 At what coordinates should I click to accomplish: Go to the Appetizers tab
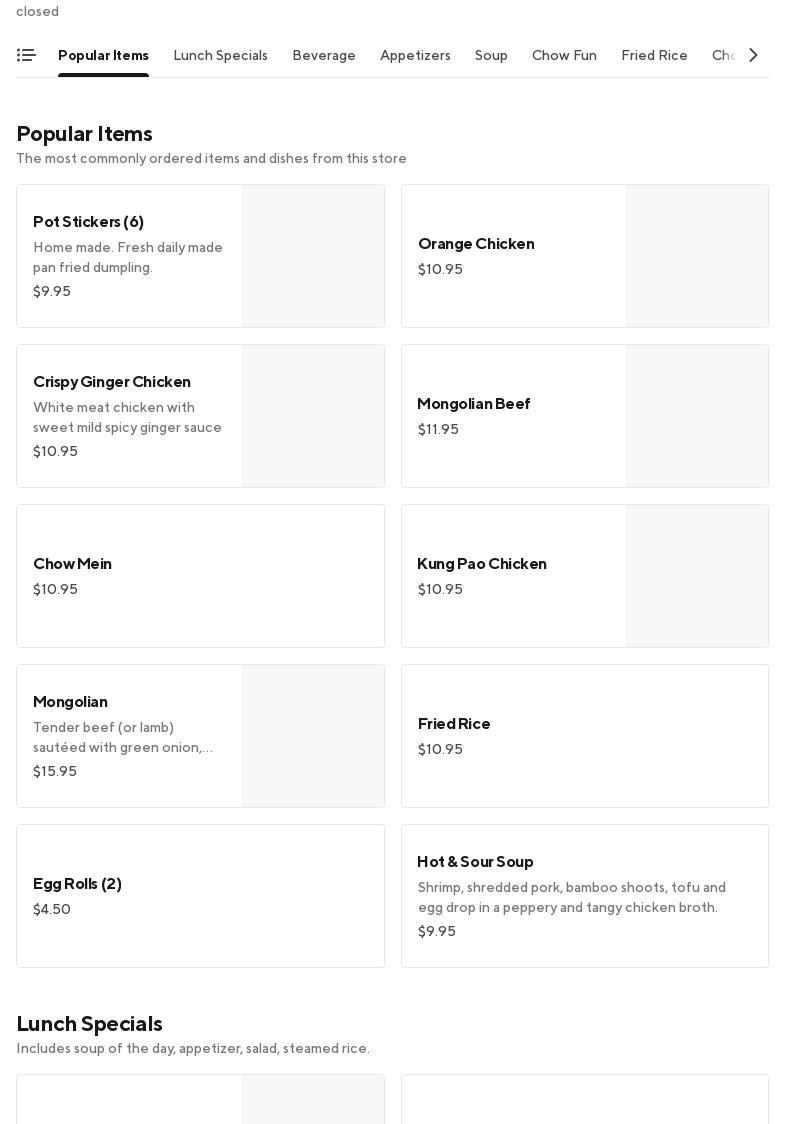click(415, 56)
